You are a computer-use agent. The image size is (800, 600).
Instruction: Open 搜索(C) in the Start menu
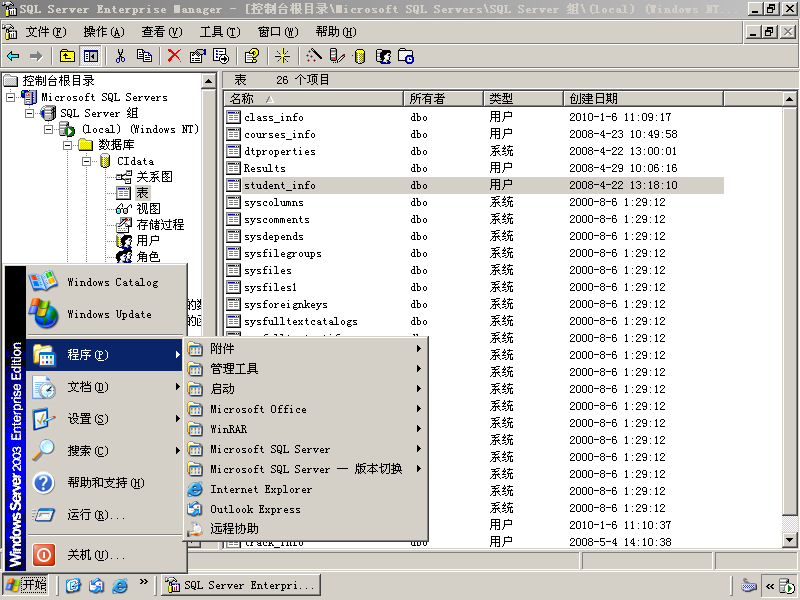[107, 451]
